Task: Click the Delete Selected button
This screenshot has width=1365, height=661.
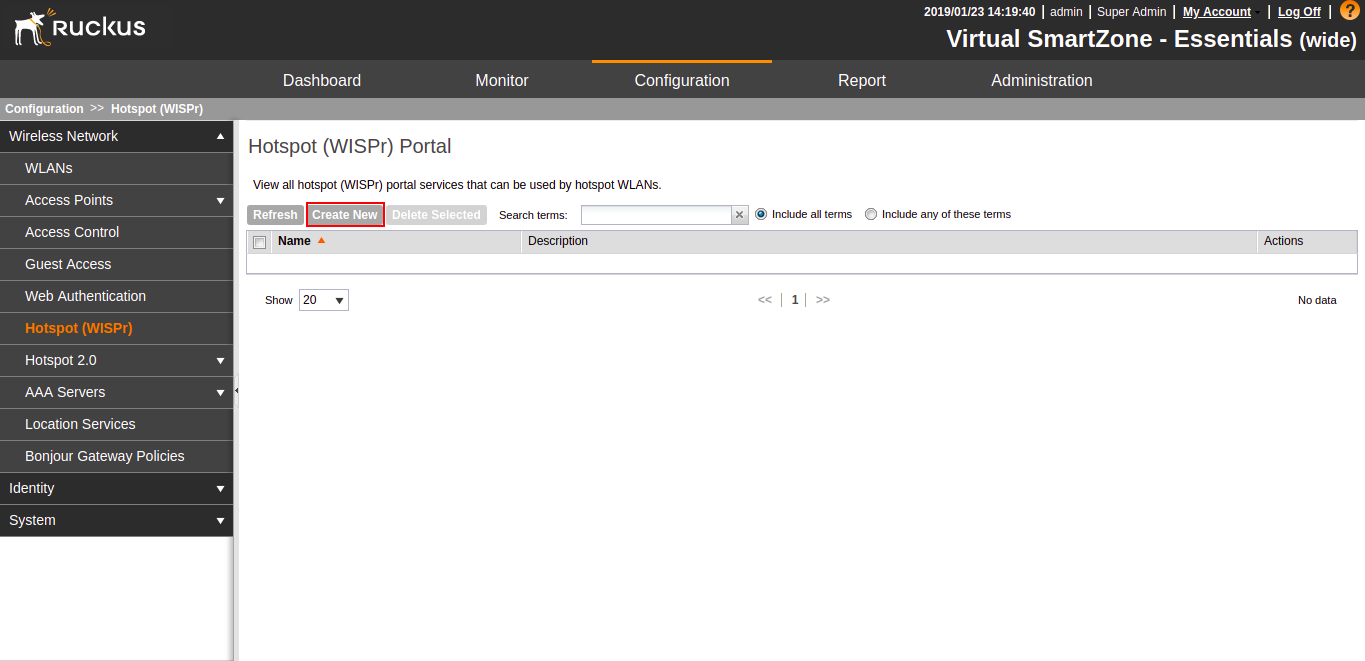Action: click(436, 215)
